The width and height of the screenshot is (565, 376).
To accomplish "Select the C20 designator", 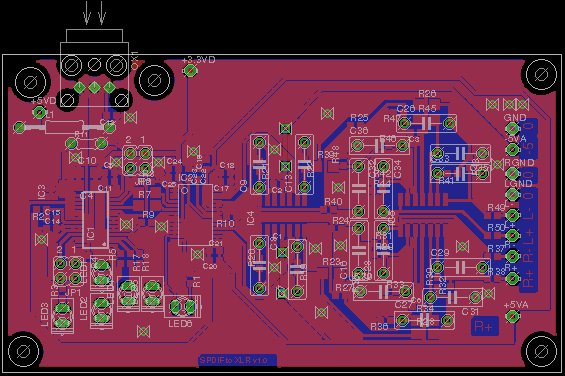I will click(210, 266).
